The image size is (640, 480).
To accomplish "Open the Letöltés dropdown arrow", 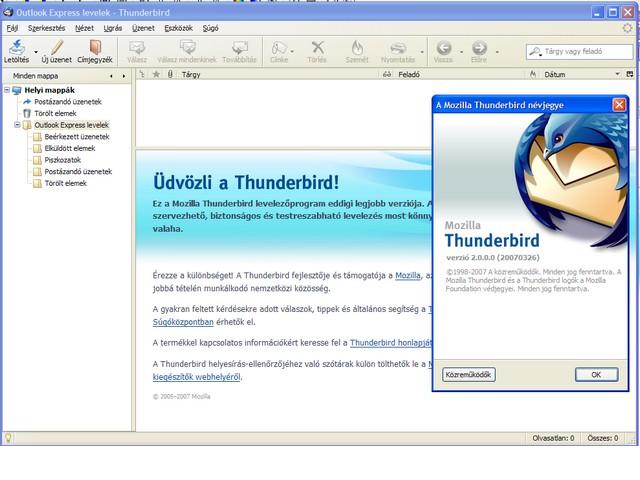I will click(36, 52).
